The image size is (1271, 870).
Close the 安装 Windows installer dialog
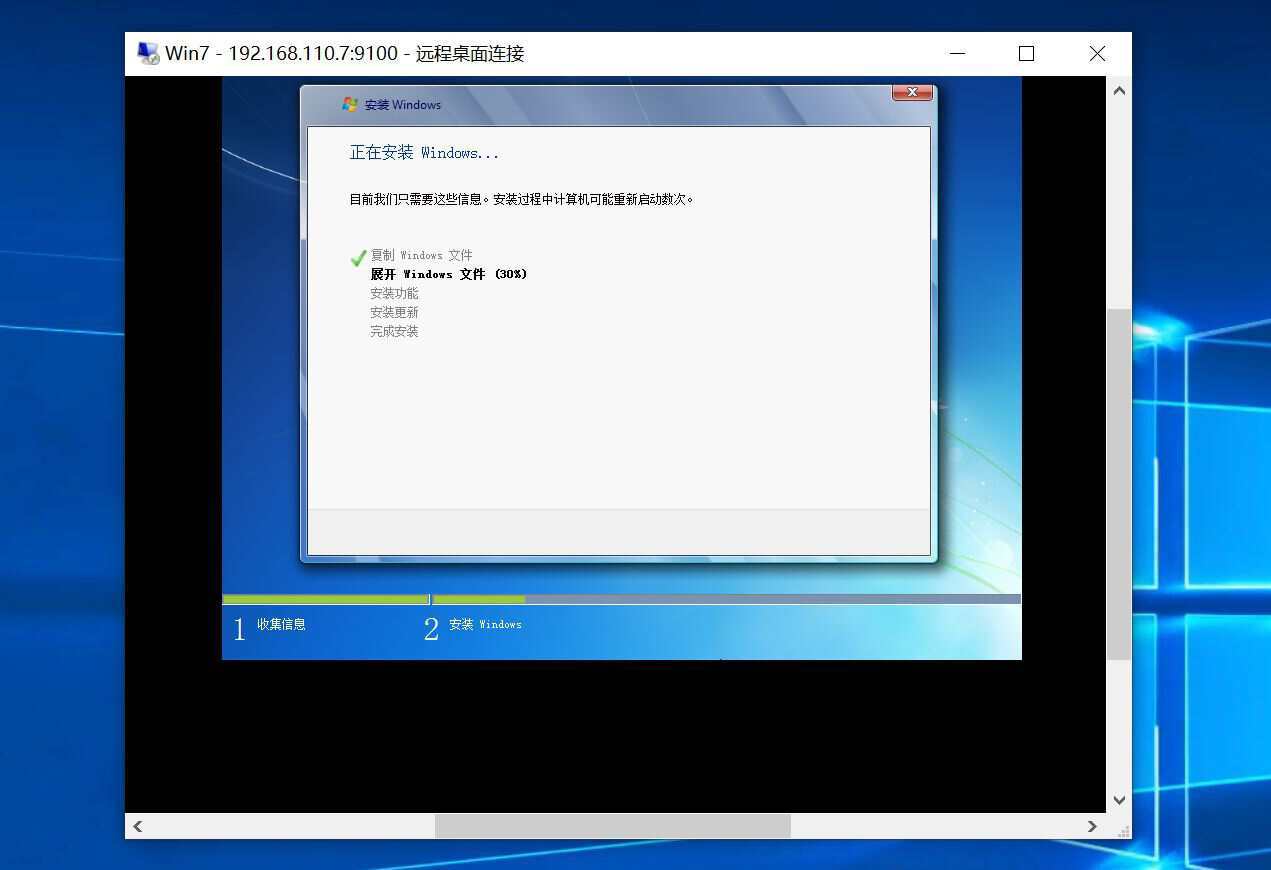point(912,92)
